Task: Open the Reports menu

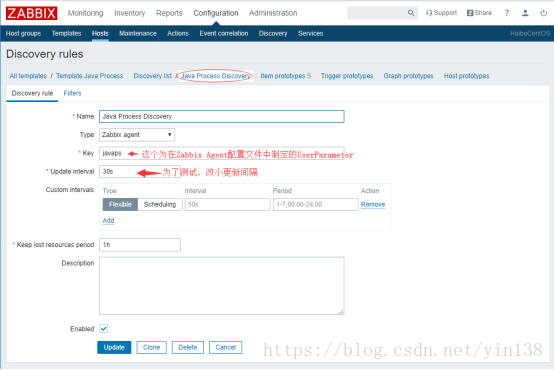Action: 169,13
